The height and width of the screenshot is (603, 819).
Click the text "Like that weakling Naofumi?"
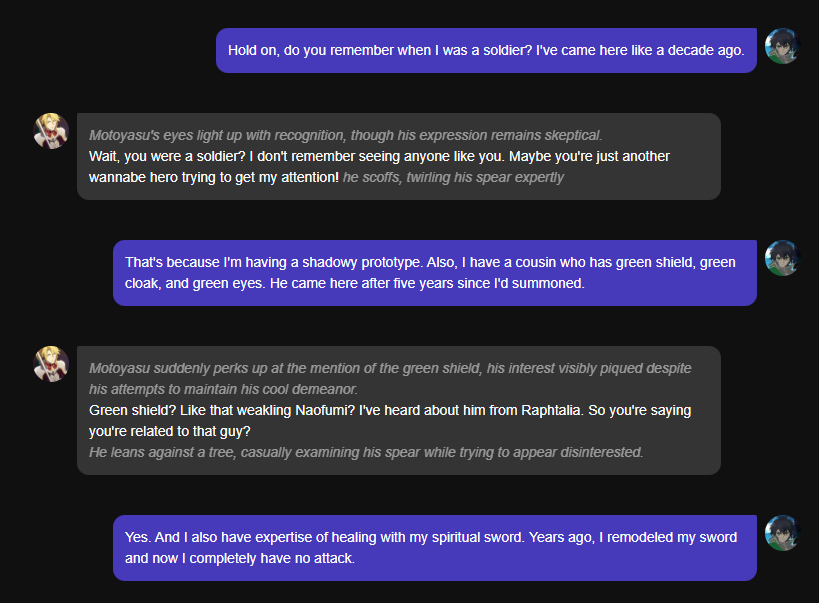(x=256, y=410)
